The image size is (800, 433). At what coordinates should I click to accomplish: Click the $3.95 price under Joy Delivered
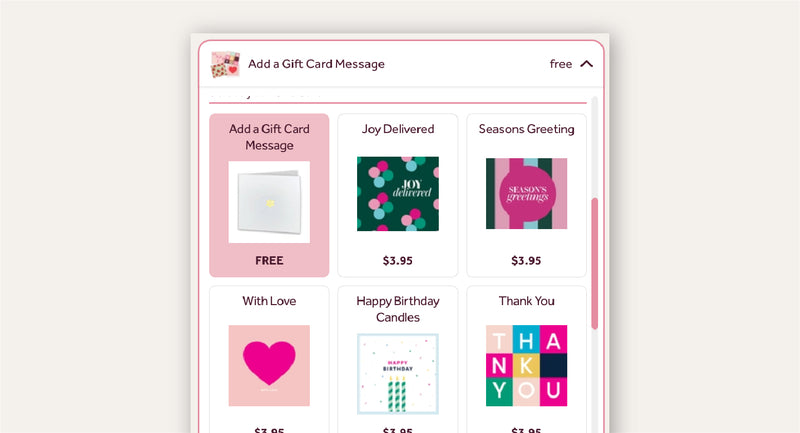click(x=397, y=261)
